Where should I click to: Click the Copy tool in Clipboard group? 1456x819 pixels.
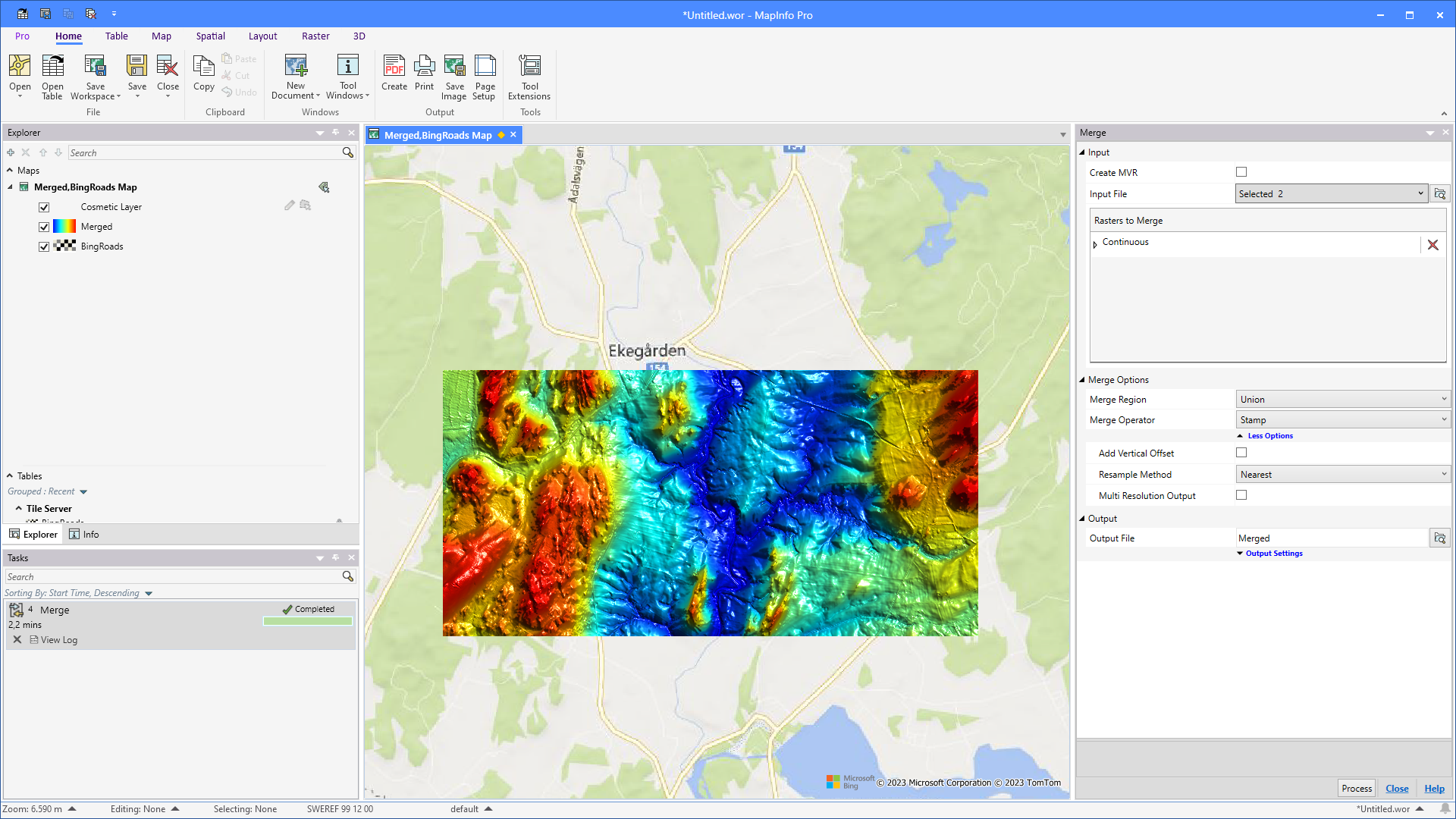(x=202, y=76)
